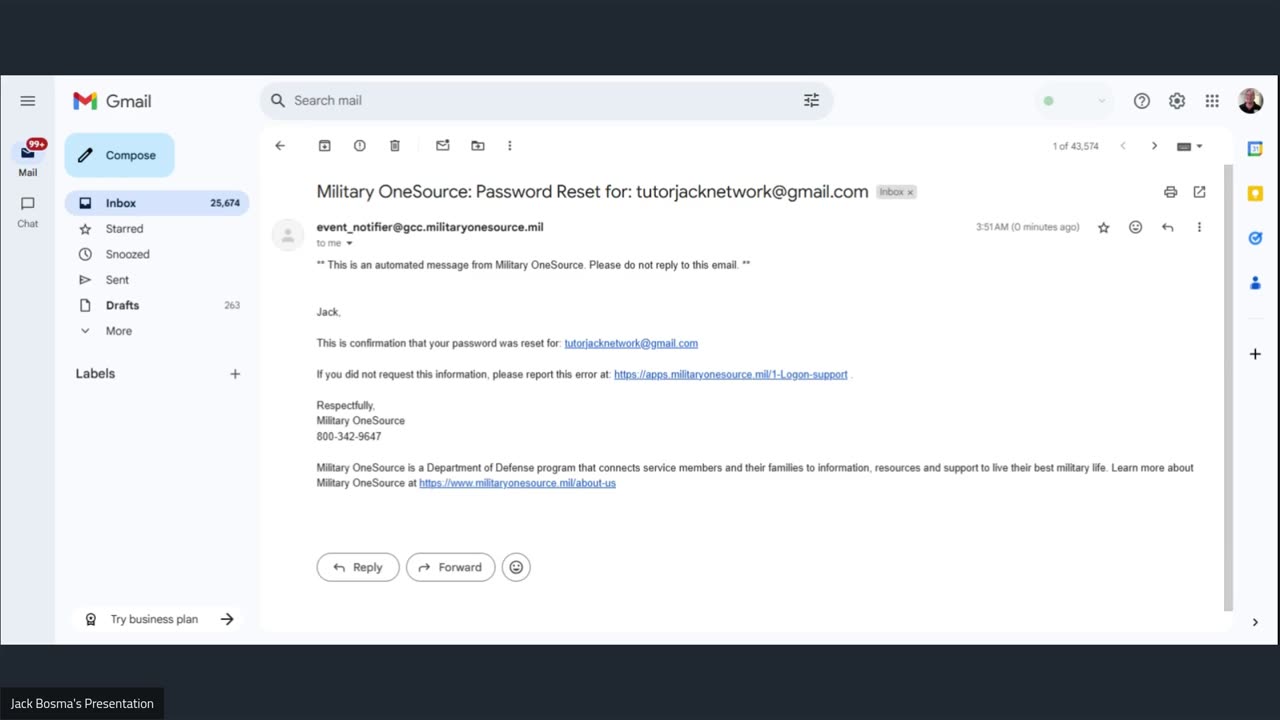1280x720 pixels.
Task: Add a reaction with the emoji icon in header
Action: [1135, 227]
